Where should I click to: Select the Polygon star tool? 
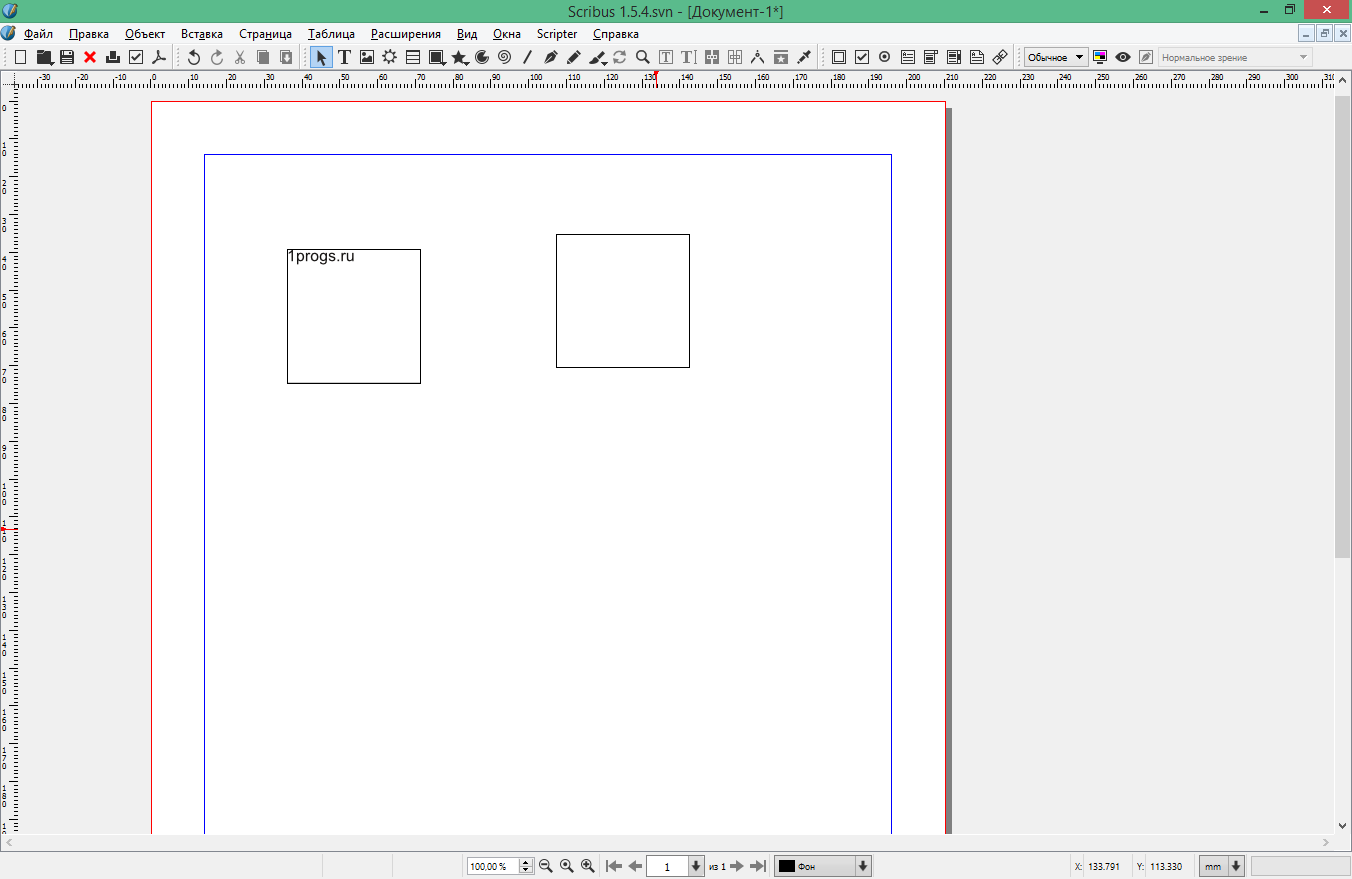coord(460,57)
